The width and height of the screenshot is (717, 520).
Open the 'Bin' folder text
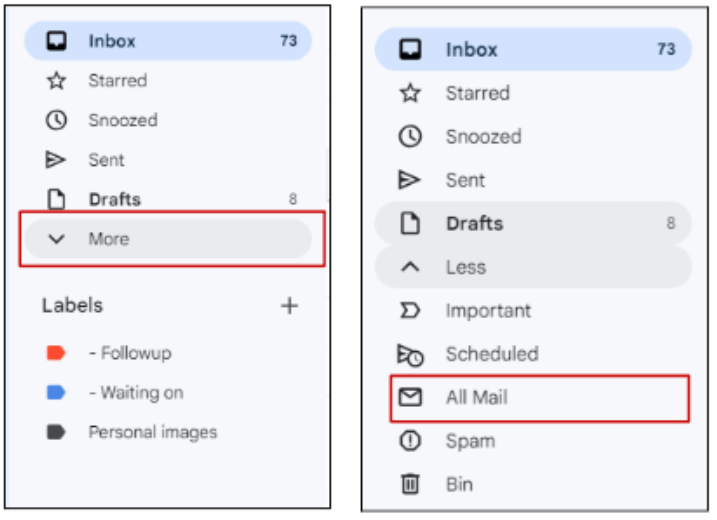[460, 484]
